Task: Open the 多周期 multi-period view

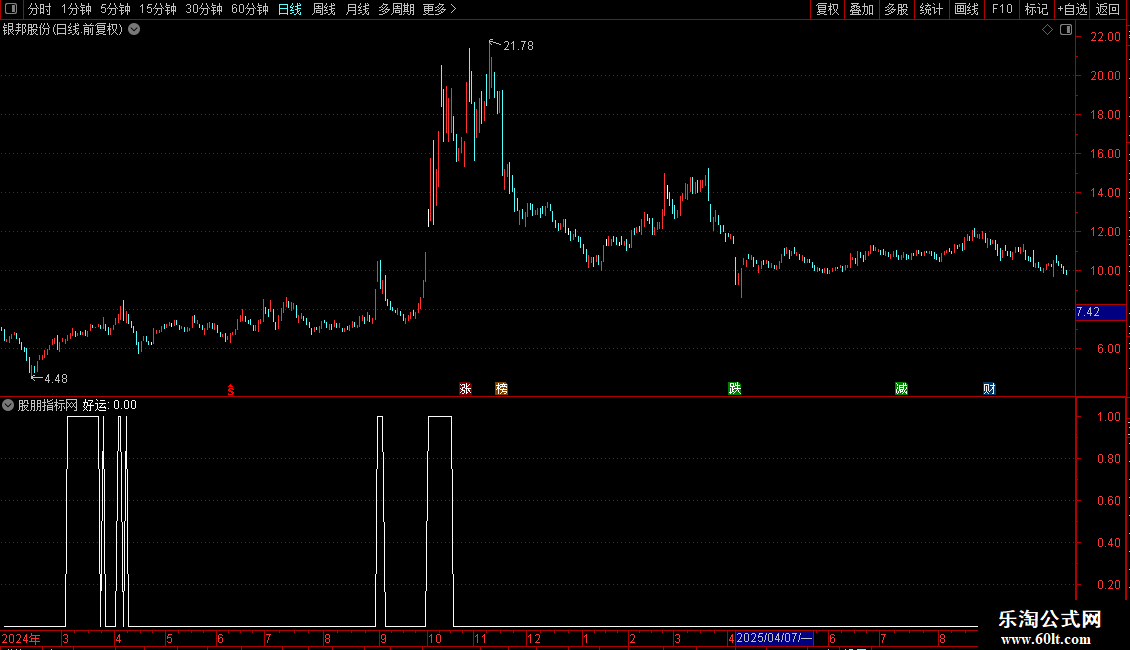Action: (x=396, y=9)
